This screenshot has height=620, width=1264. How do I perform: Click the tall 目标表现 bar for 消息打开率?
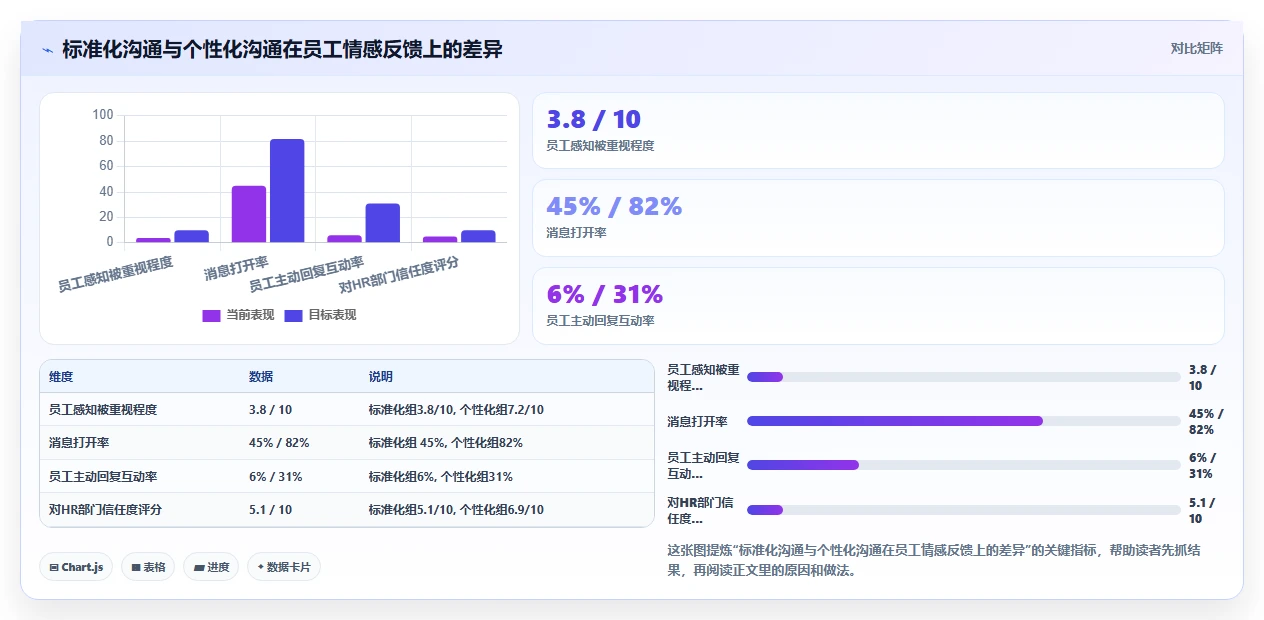click(287, 191)
